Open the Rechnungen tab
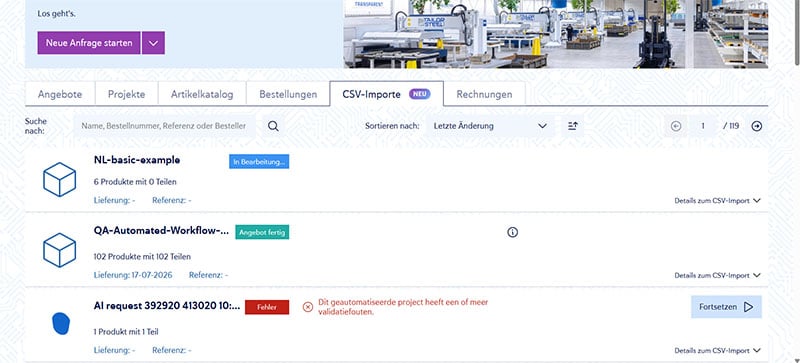The image size is (800, 363). coord(484,94)
